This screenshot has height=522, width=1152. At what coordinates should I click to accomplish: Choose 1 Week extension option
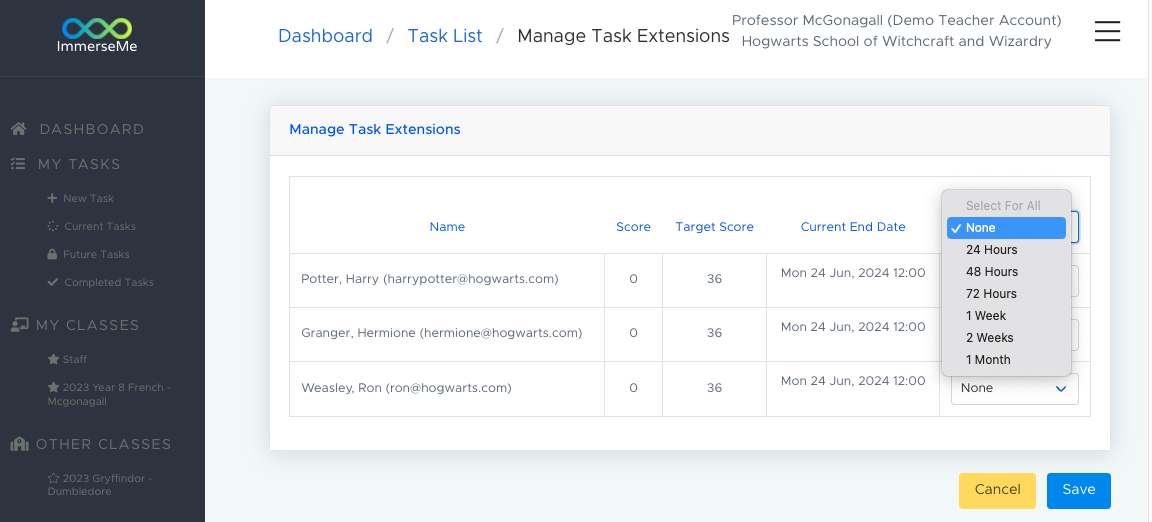click(x=1007, y=316)
